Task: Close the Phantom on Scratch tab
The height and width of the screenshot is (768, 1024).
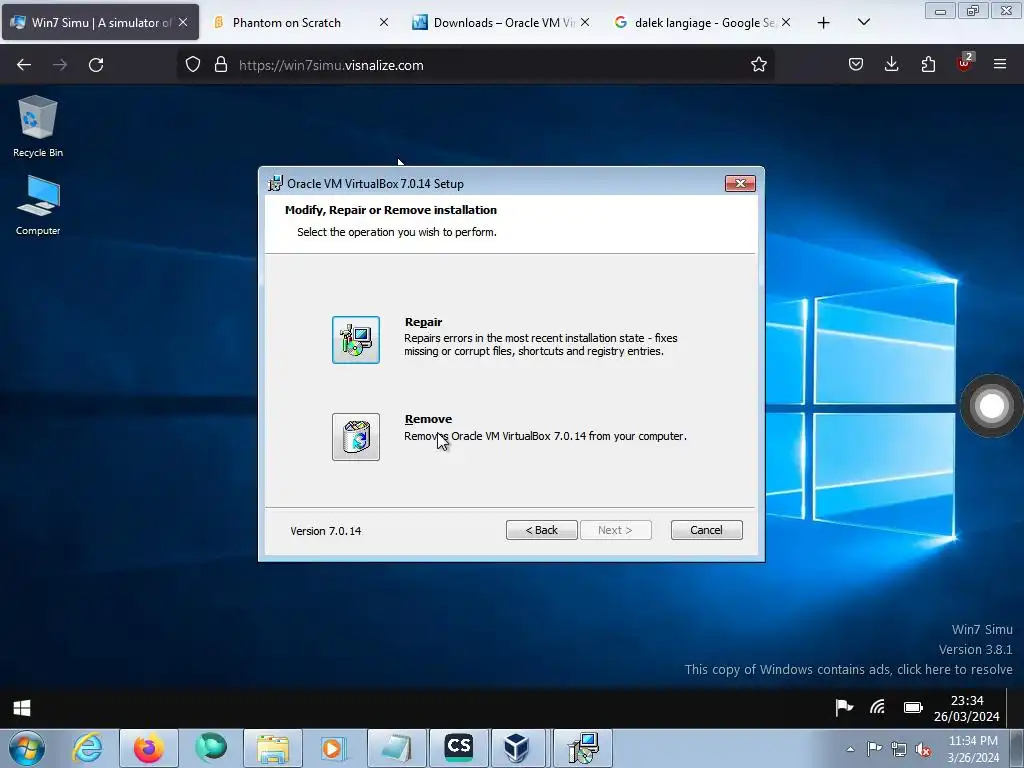Action: click(x=384, y=22)
